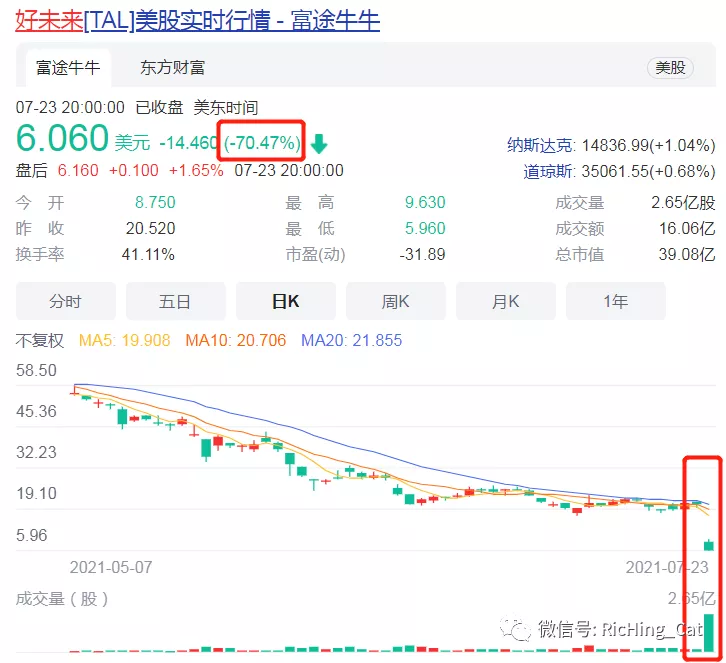The height and width of the screenshot is (663, 726).
Task: Click the 最高 value 9.630
Action: click(425, 202)
